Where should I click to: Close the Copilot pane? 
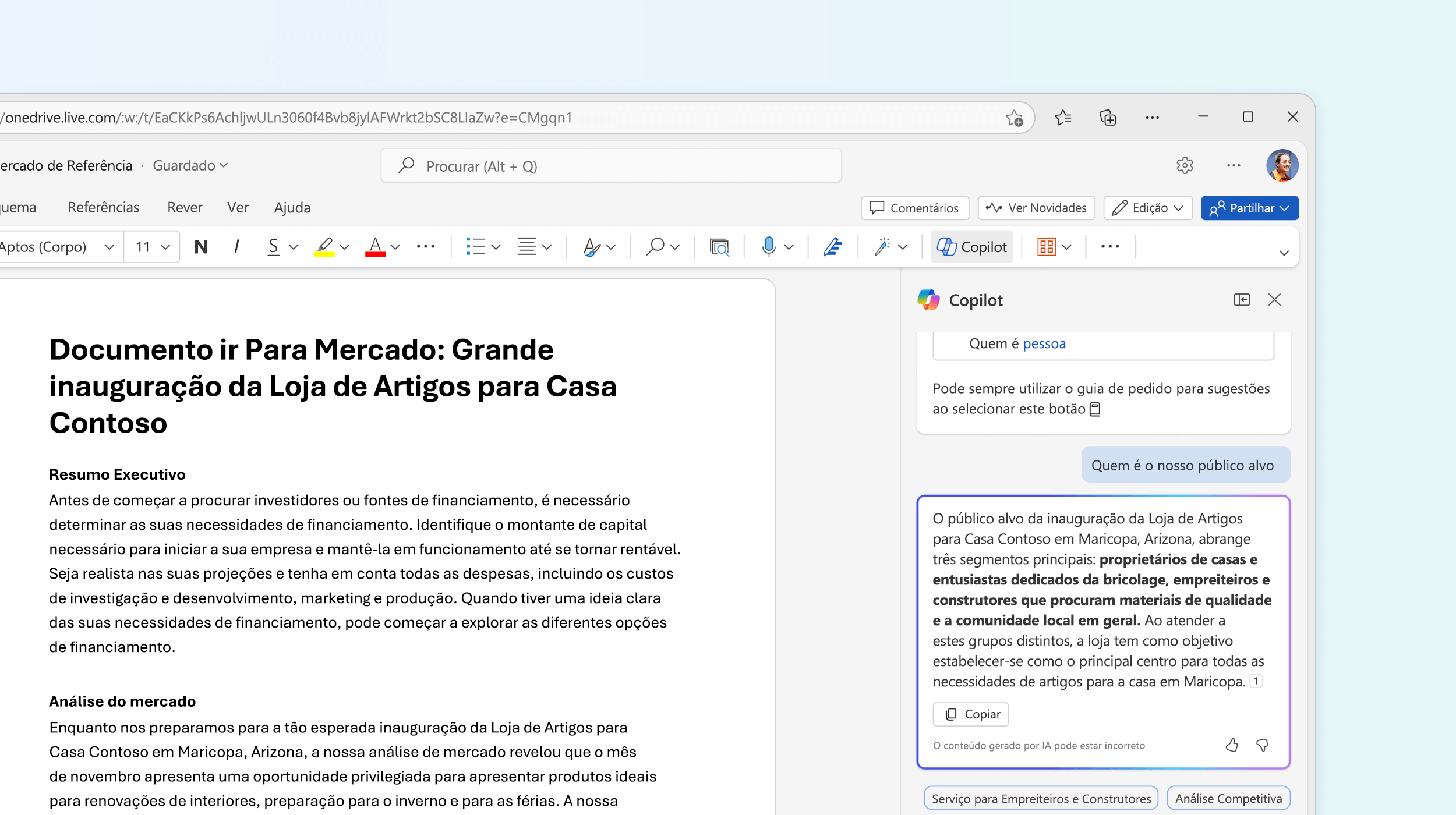tap(1274, 300)
